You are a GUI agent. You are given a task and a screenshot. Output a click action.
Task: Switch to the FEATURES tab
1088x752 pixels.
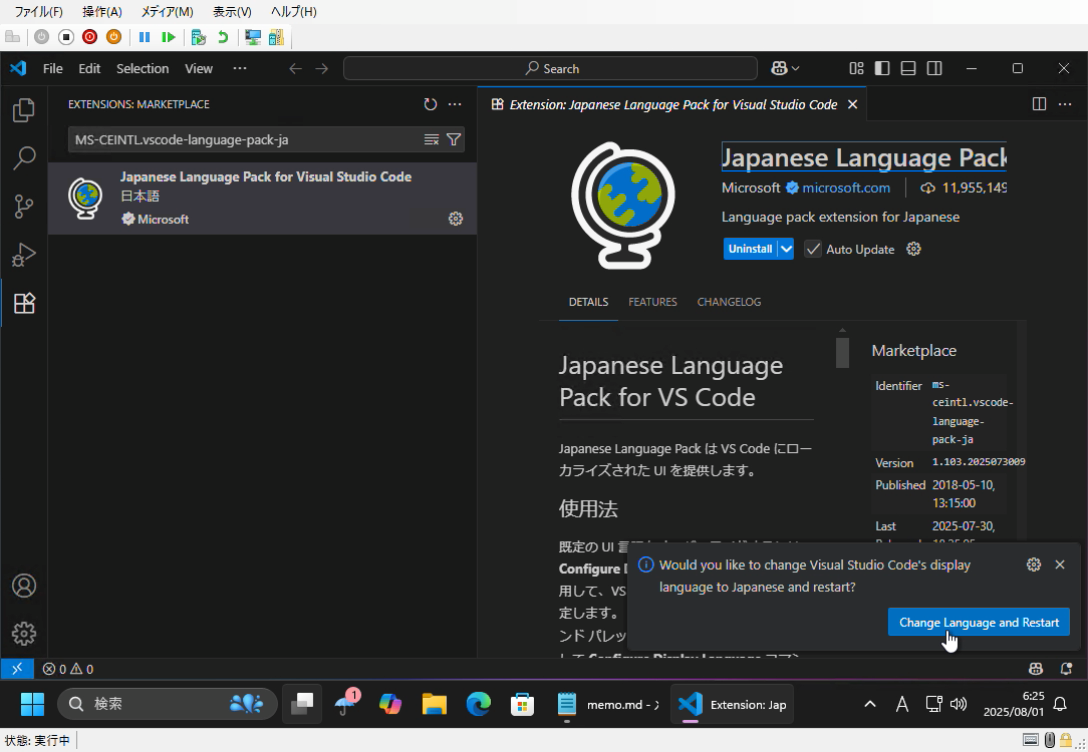click(x=652, y=302)
